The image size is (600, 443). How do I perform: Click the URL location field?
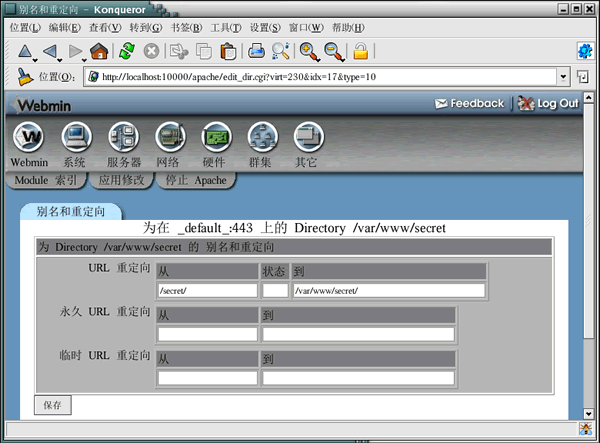pos(321,77)
